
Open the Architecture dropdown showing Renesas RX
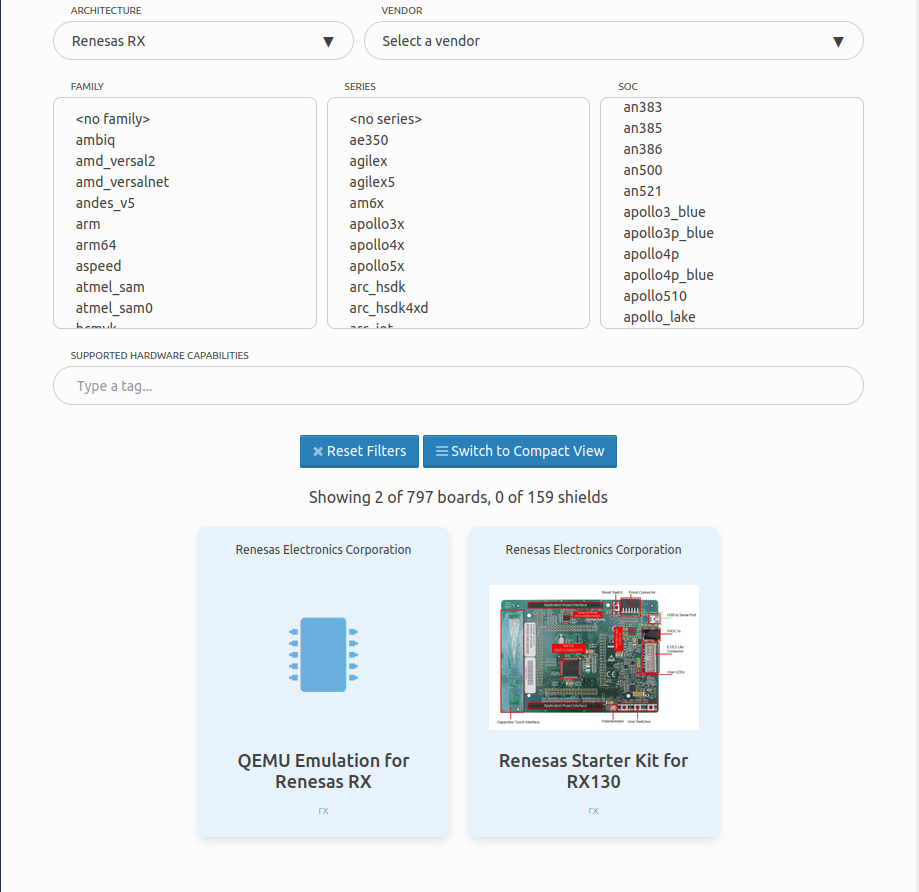(x=203, y=41)
